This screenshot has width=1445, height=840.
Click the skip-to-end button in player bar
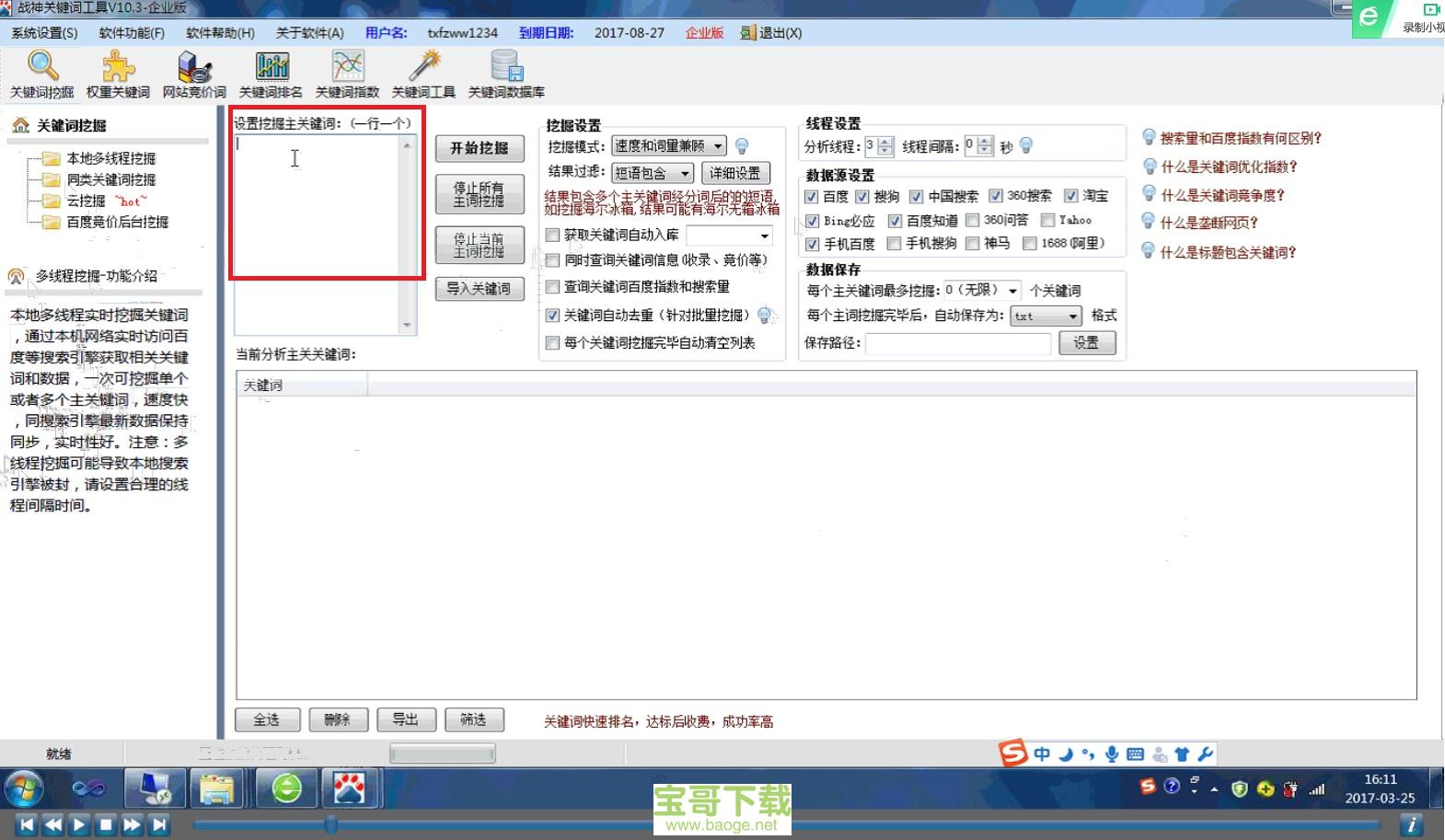160,825
